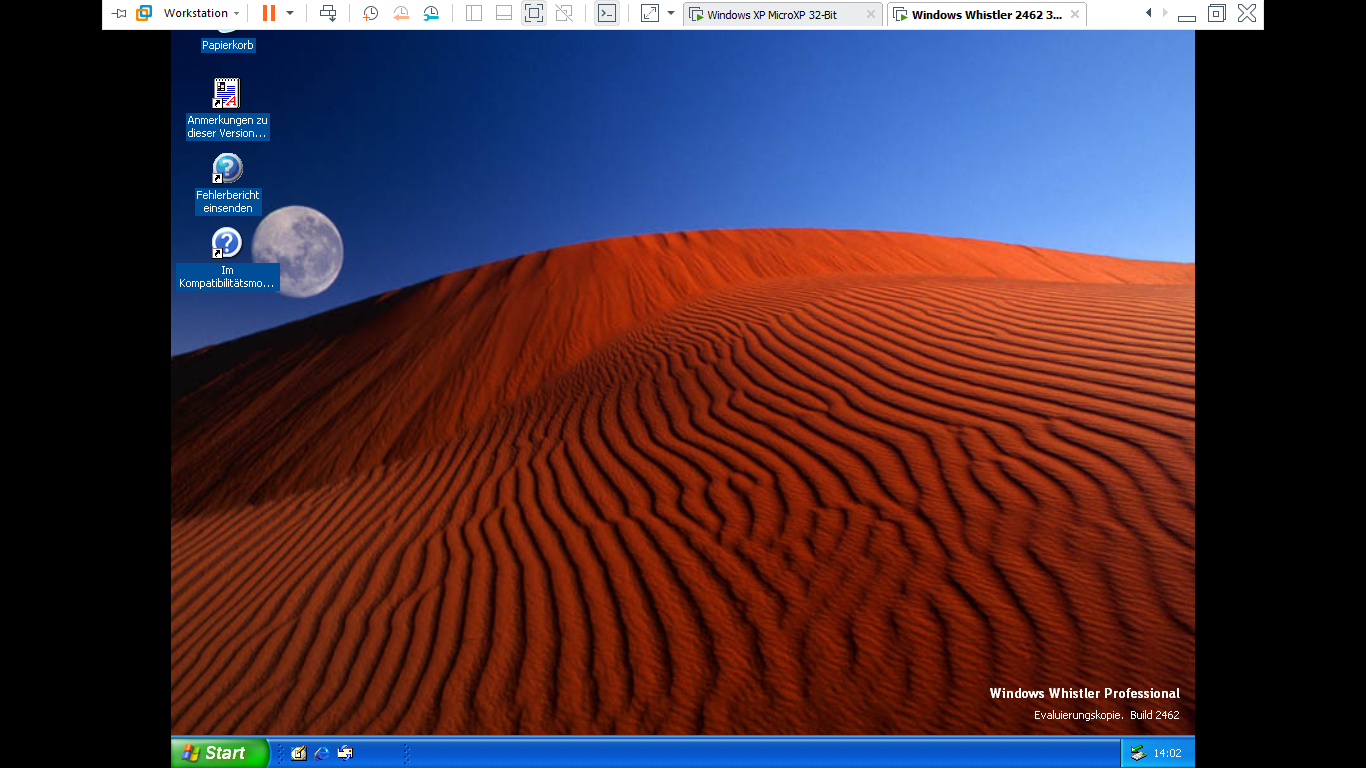This screenshot has height=768, width=1366.
Task: Pause the virtual machine with the orange button
Action: [268, 14]
